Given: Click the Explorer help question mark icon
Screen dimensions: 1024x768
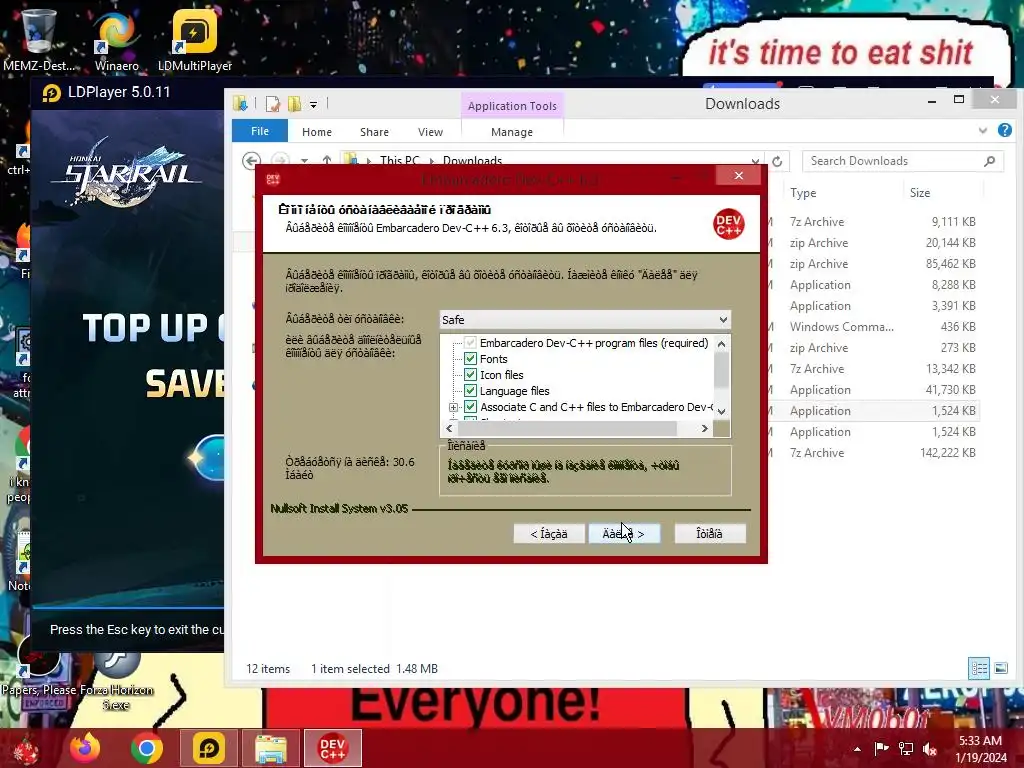Looking at the screenshot, I should pyautogui.click(x=1004, y=130).
